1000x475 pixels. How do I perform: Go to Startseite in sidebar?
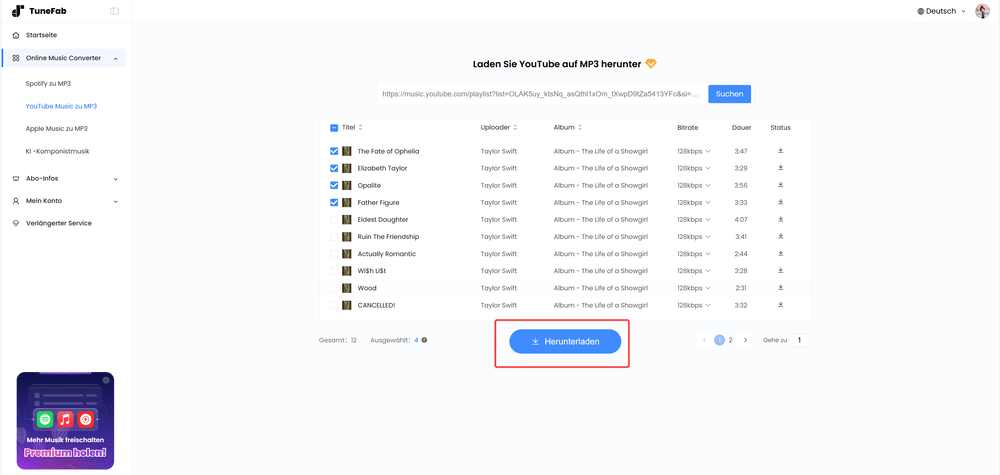click(41, 35)
